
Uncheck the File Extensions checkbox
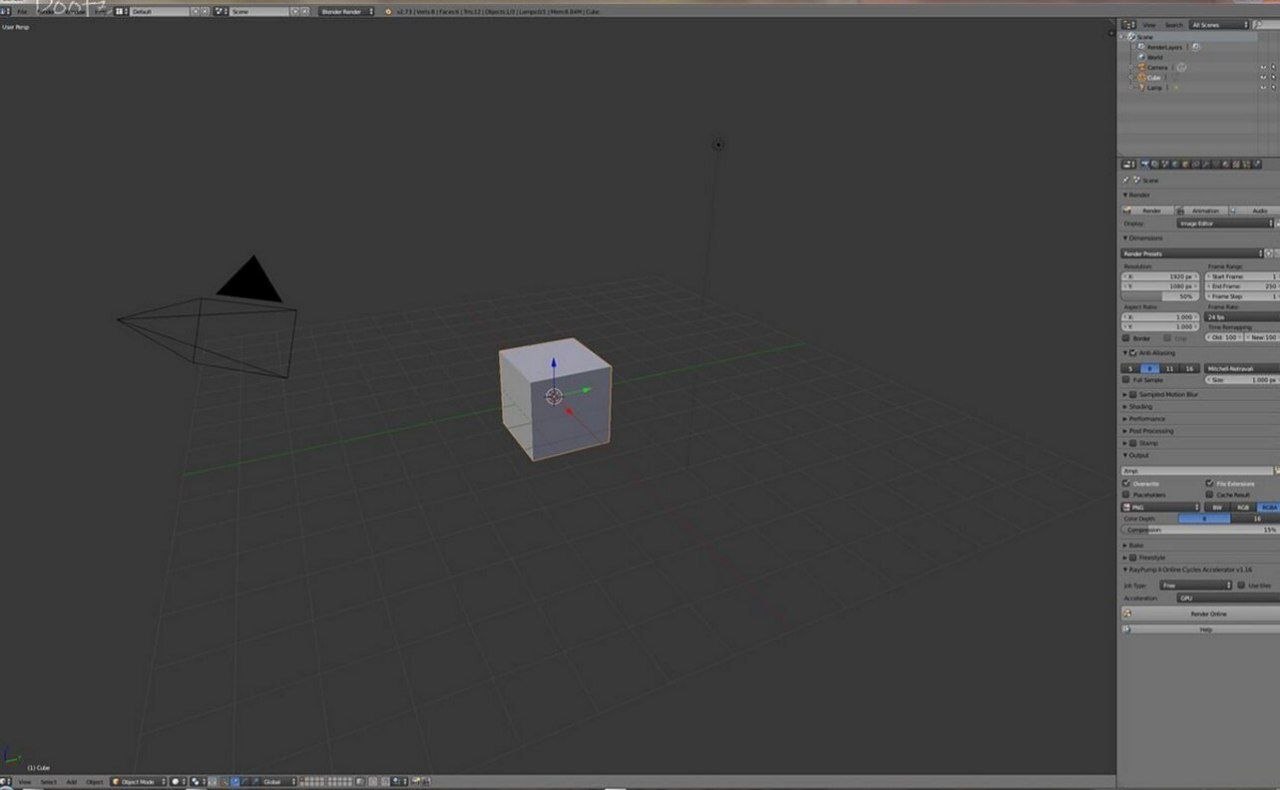coord(1209,484)
